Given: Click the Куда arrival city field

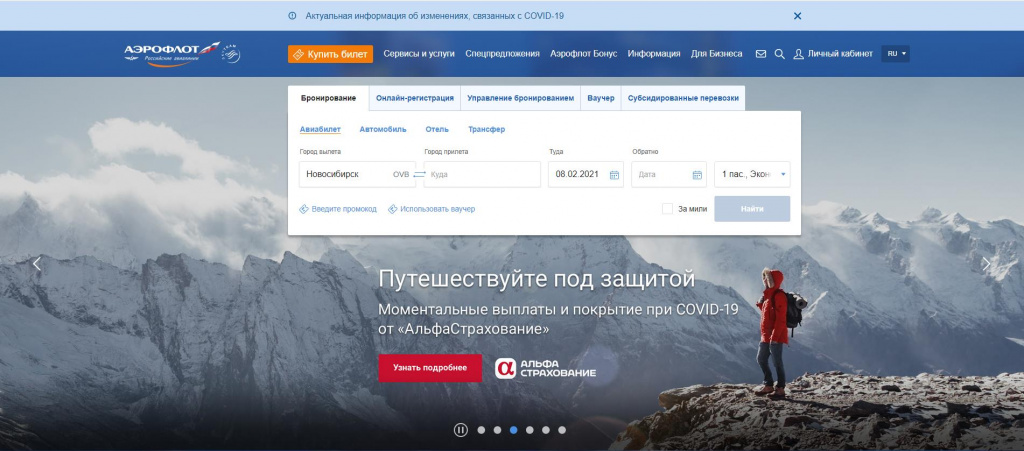Looking at the screenshot, I should (x=482, y=175).
